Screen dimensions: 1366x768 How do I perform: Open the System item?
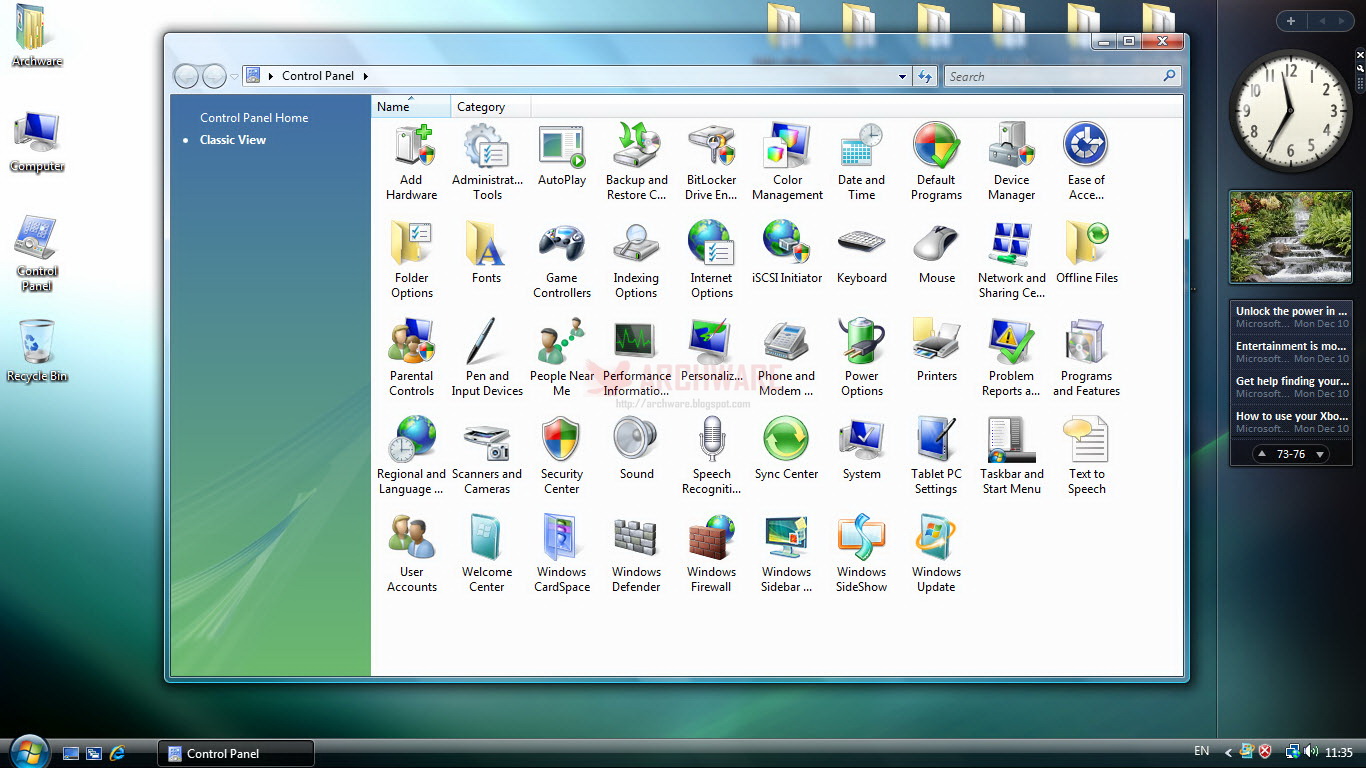[x=862, y=449]
